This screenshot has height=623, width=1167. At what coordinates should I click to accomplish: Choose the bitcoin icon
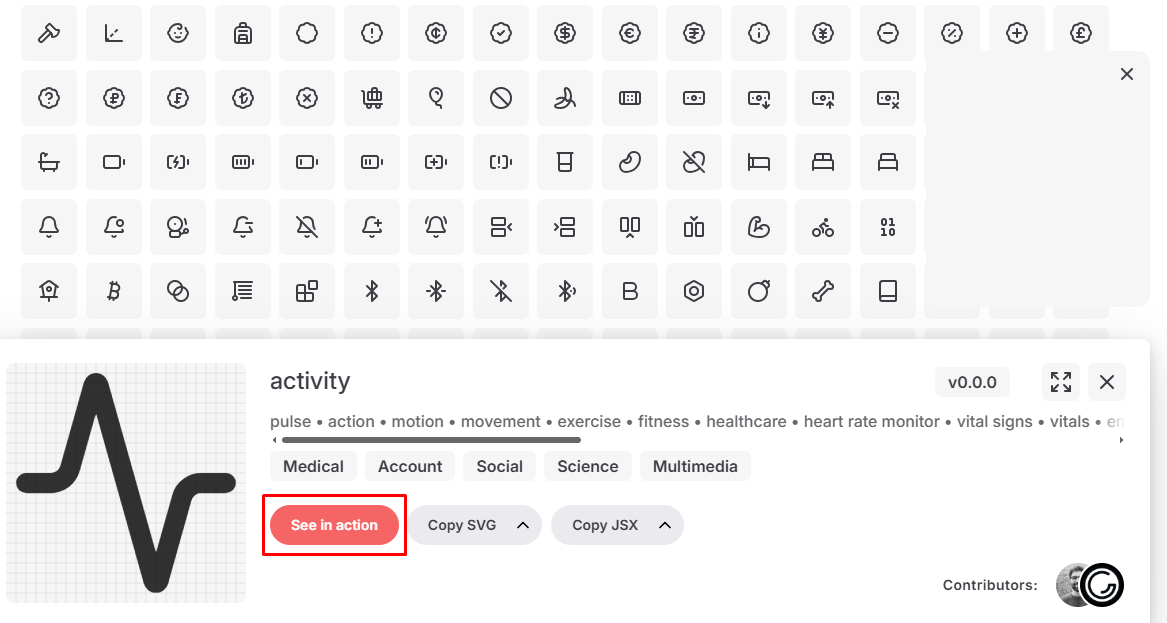coord(113,291)
